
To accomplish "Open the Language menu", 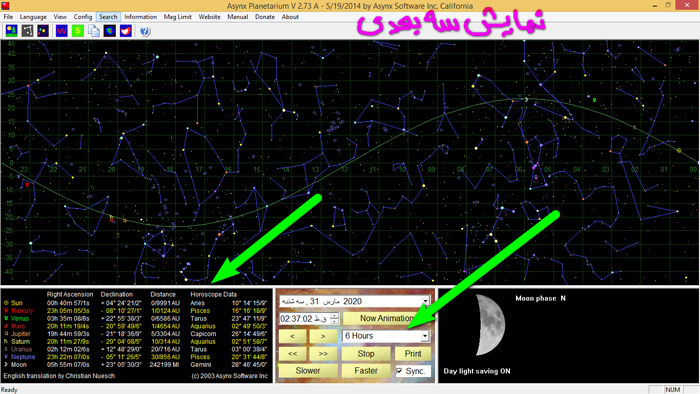I will 33,17.
